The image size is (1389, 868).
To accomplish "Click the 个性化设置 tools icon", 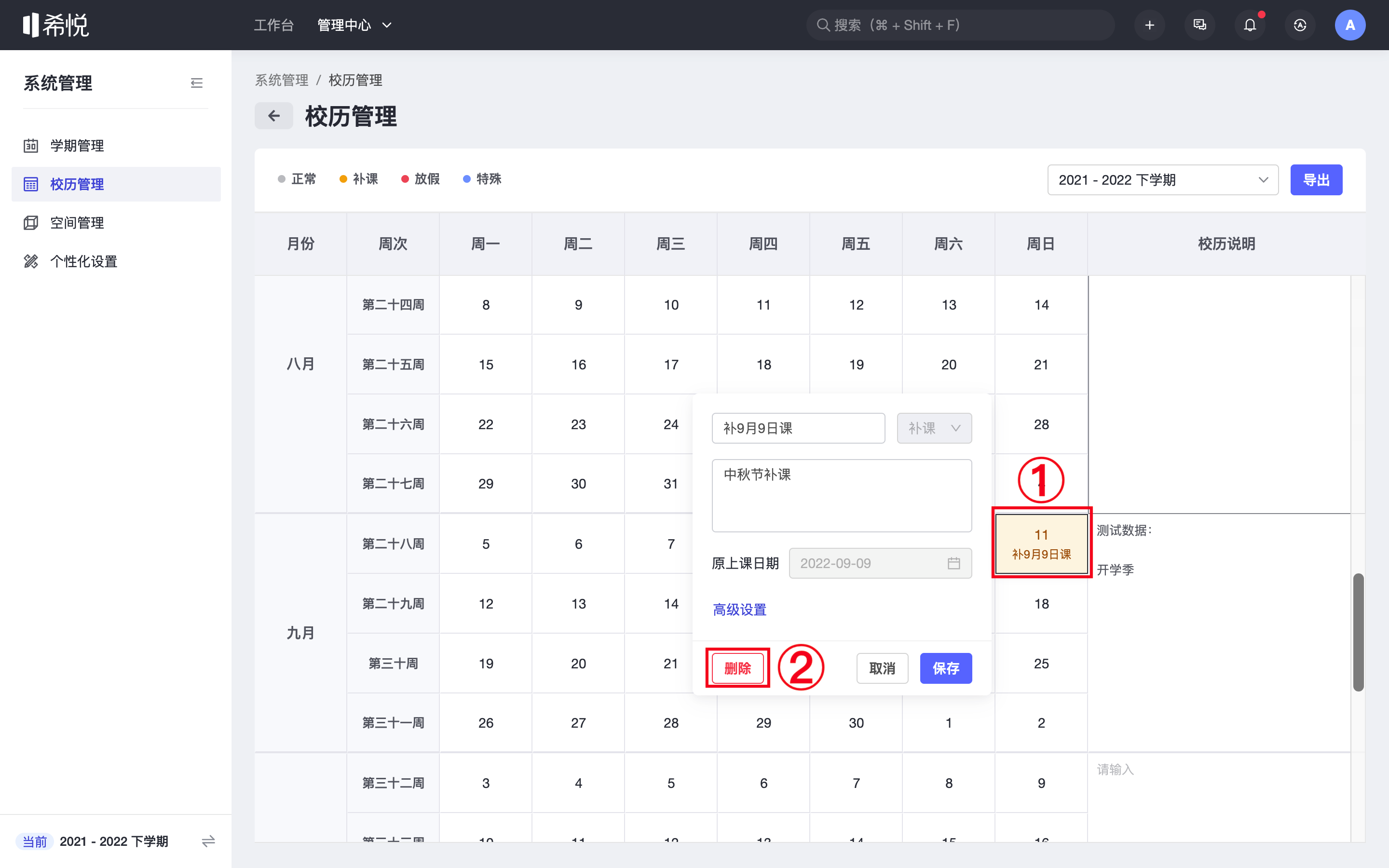I will [31, 261].
